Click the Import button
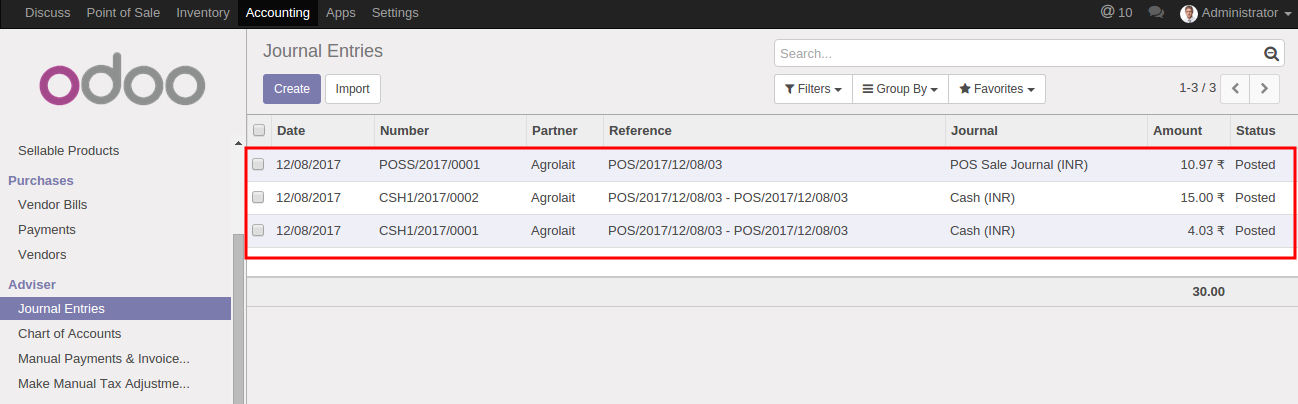1298x404 pixels. (352, 89)
